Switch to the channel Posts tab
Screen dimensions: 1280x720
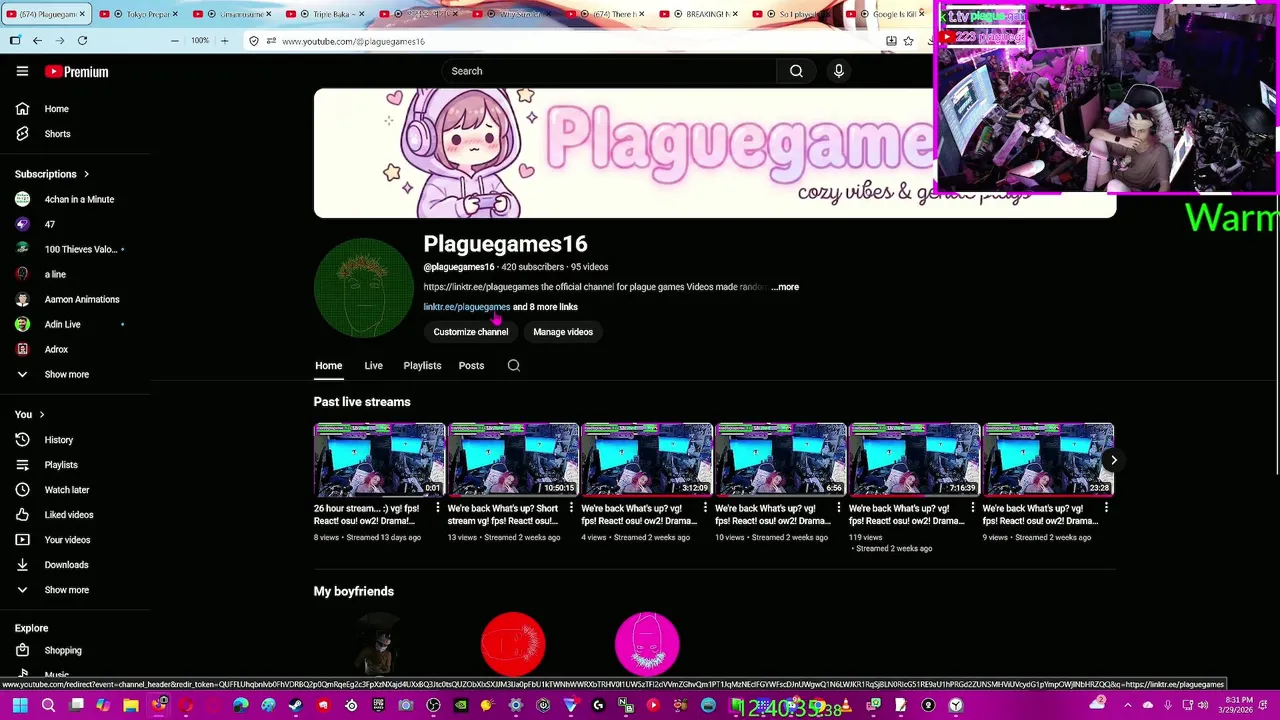(471, 366)
